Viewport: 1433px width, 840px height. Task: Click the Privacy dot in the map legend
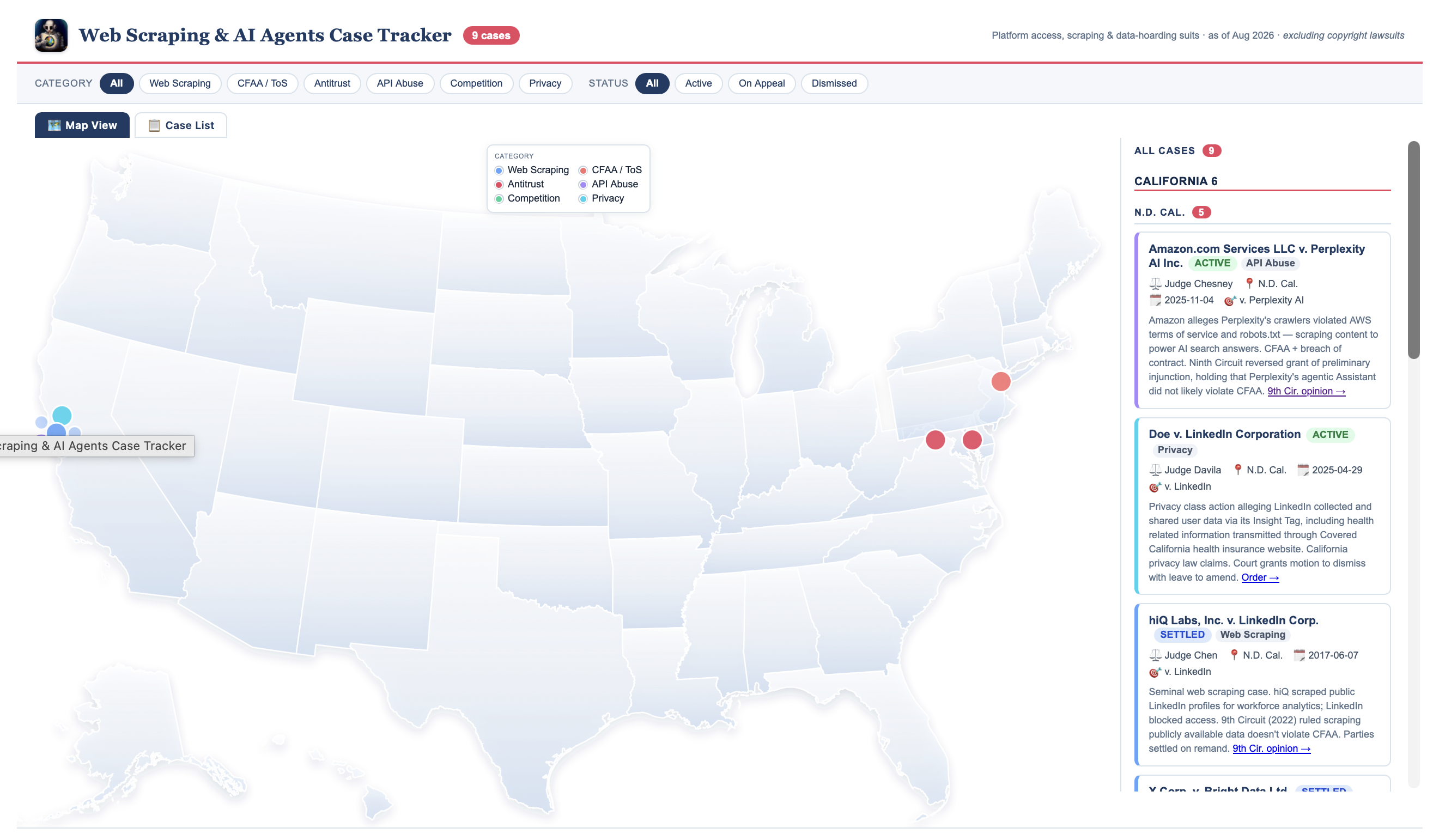583,199
